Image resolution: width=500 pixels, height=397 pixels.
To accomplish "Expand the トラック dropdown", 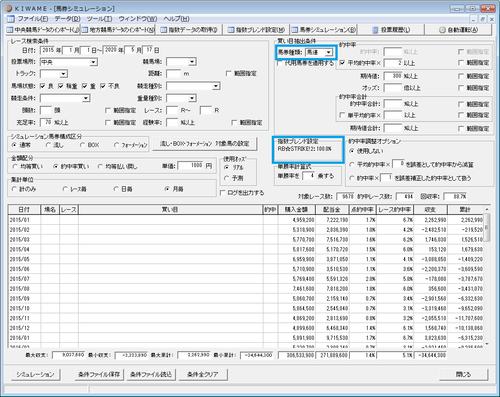I will pyautogui.click(x=64, y=74).
